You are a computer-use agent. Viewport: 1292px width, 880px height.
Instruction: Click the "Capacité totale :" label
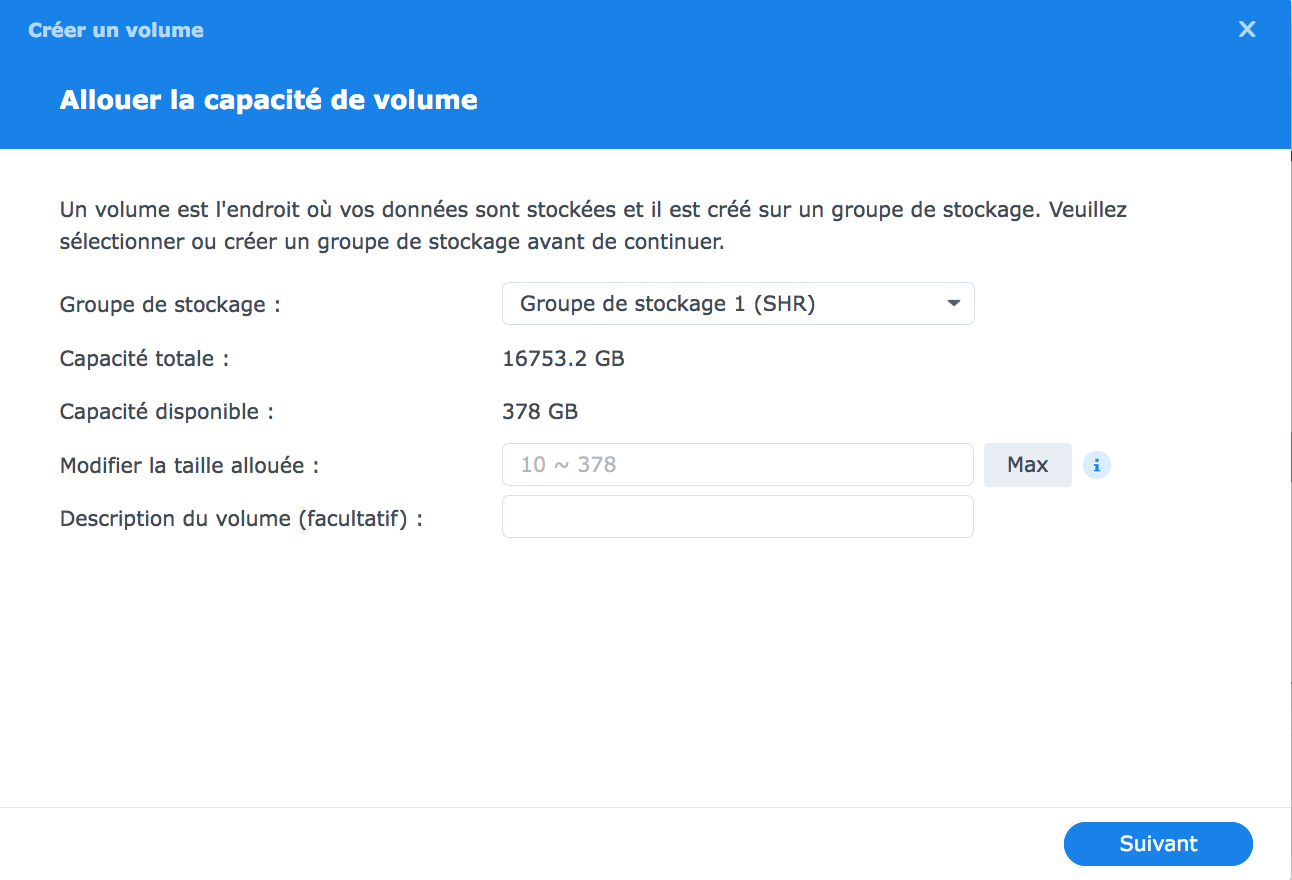(144, 359)
